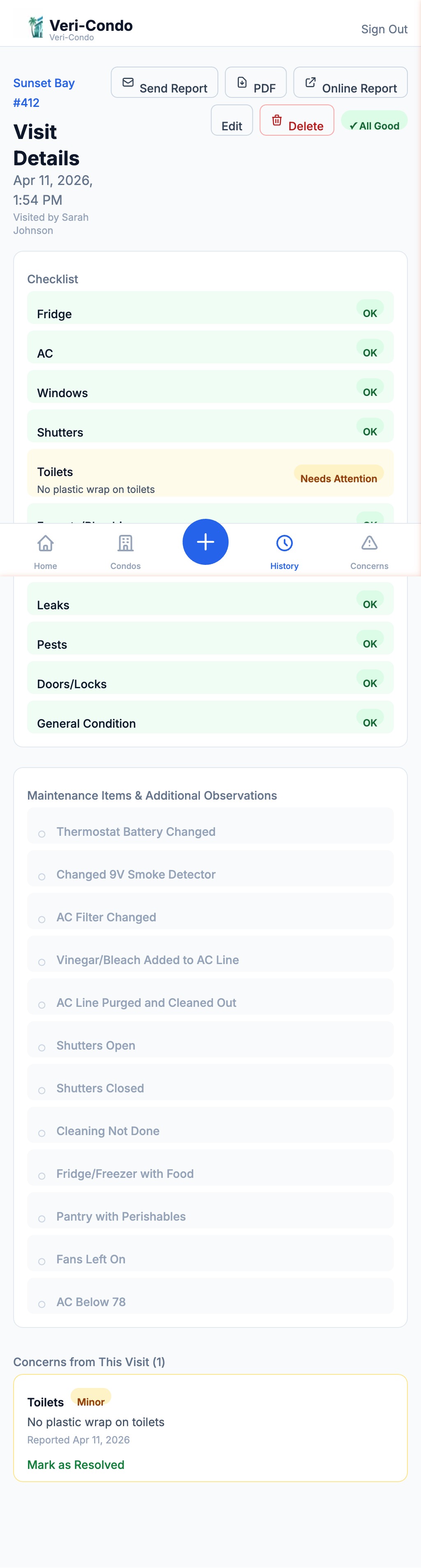Select the Home icon in bottom navigation
The width and height of the screenshot is (421, 1568).
point(45,543)
